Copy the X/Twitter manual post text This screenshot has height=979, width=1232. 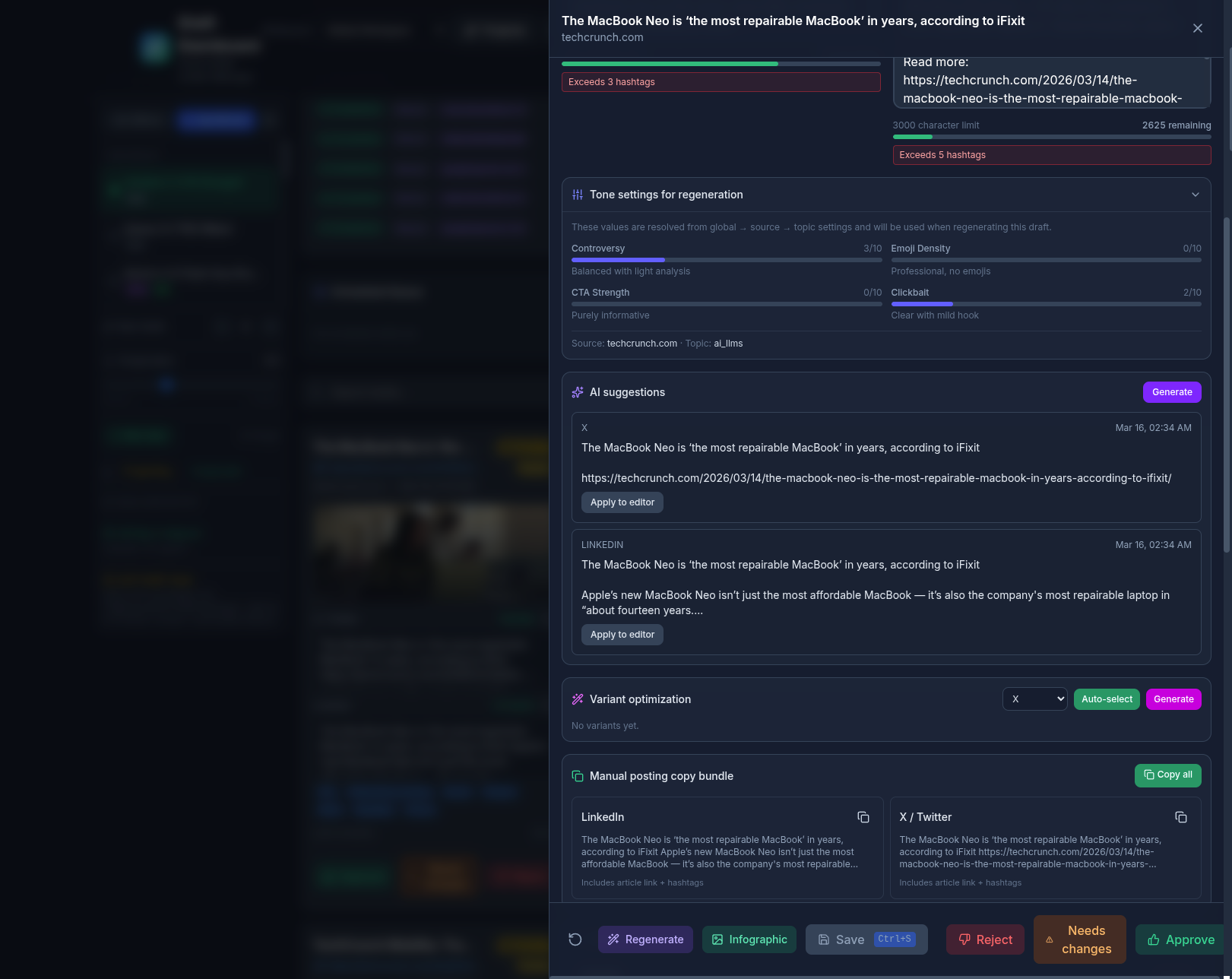tap(1181, 817)
